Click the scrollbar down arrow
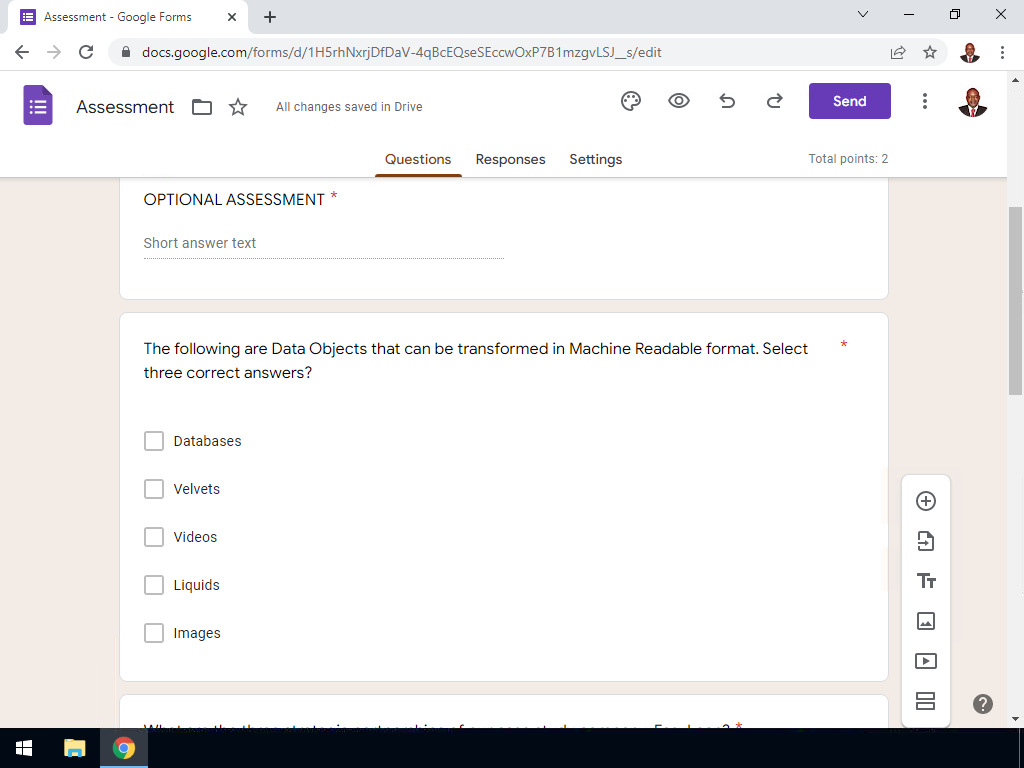The height and width of the screenshot is (768, 1024). point(1015,719)
